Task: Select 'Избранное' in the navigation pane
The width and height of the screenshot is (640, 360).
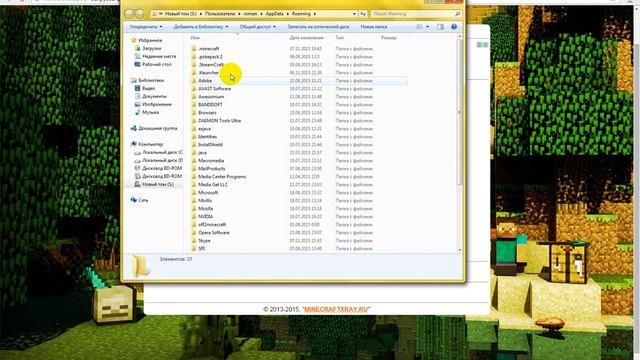Action: tap(150, 40)
